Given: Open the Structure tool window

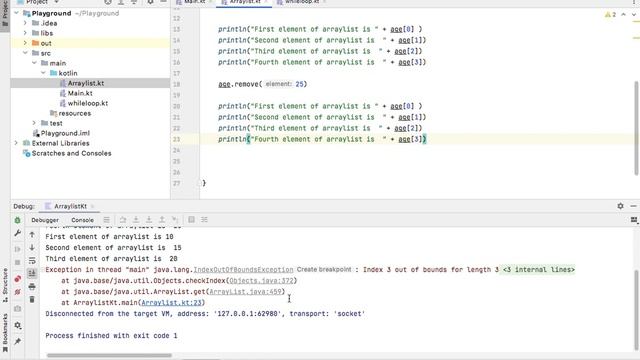Looking at the screenshot, I should pos(5,285).
